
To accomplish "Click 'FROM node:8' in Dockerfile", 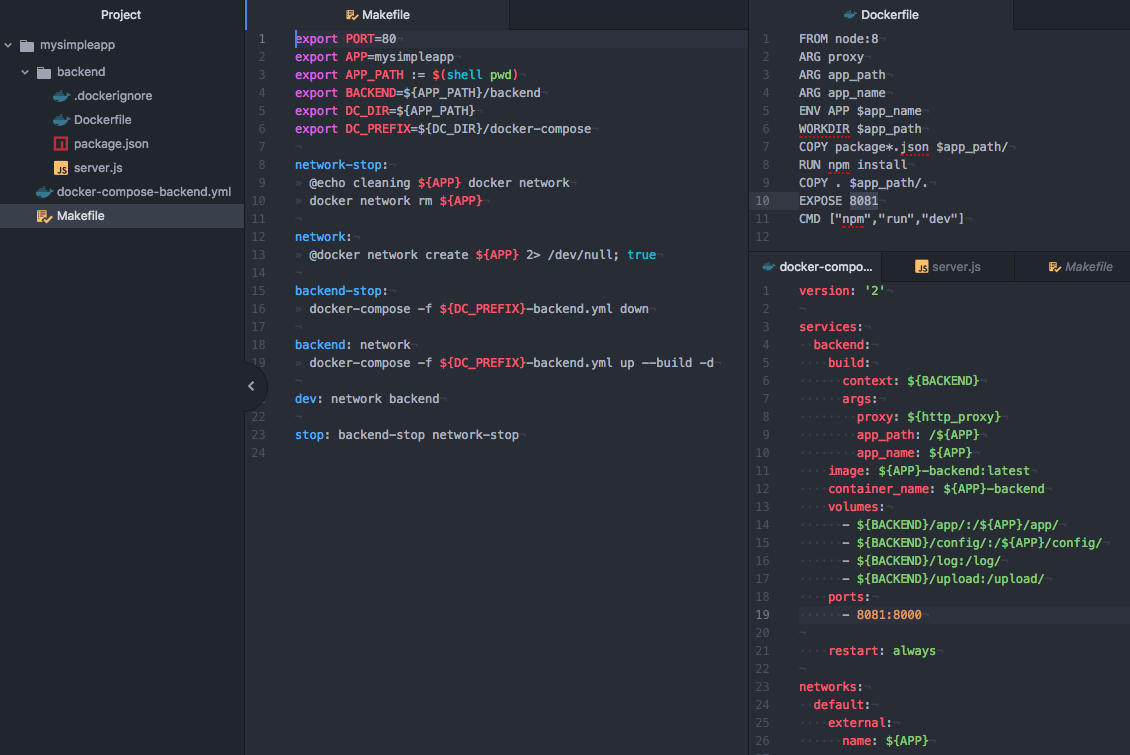I will [838, 39].
